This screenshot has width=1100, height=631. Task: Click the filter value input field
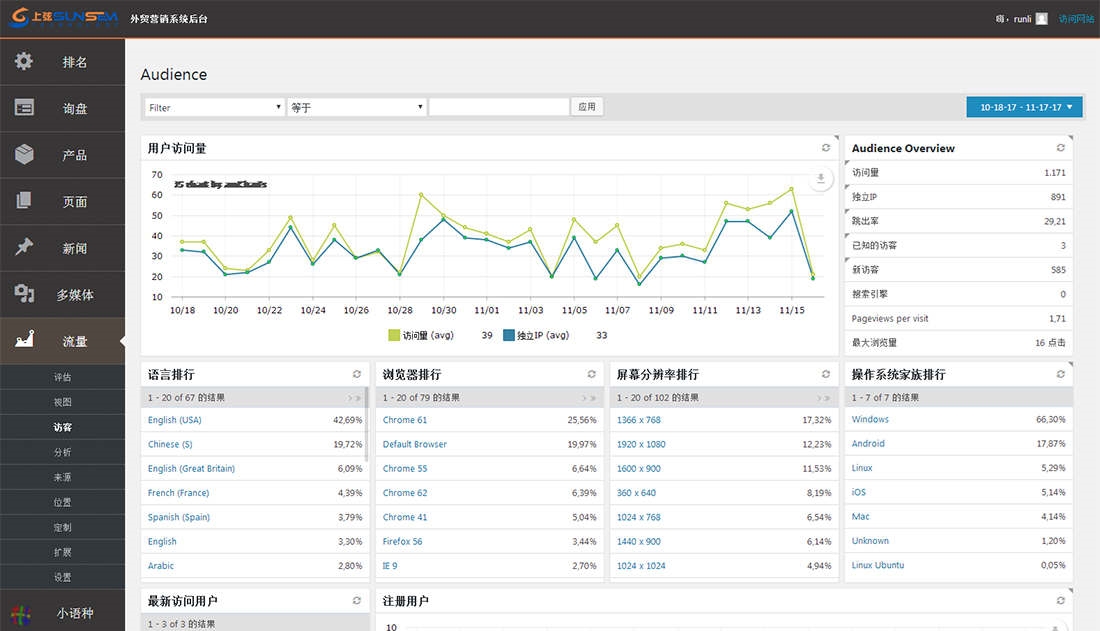click(499, 107)
